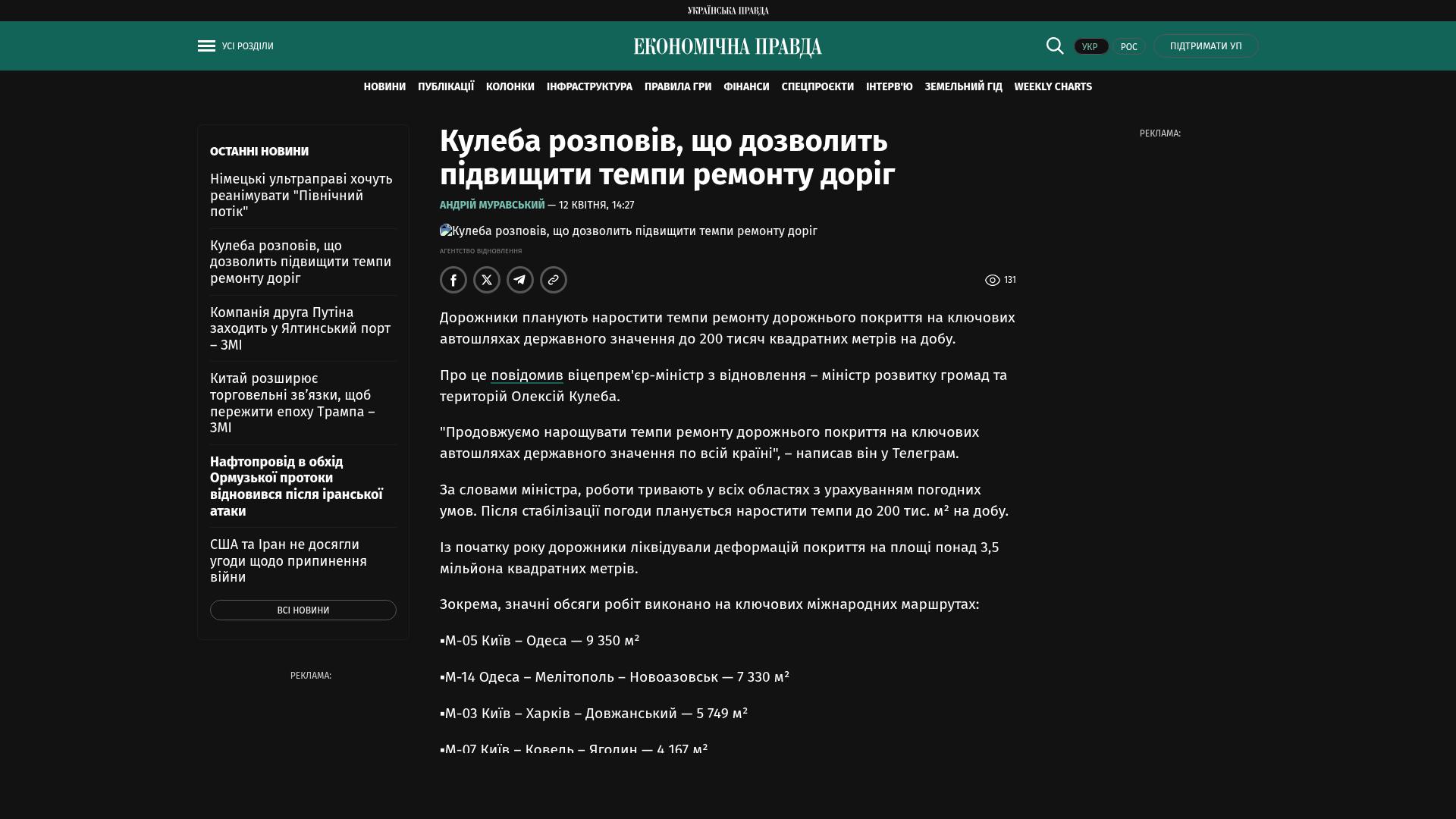Click the views eye icon
This screenshot has width=1456, height=819.
pos(992,281)
